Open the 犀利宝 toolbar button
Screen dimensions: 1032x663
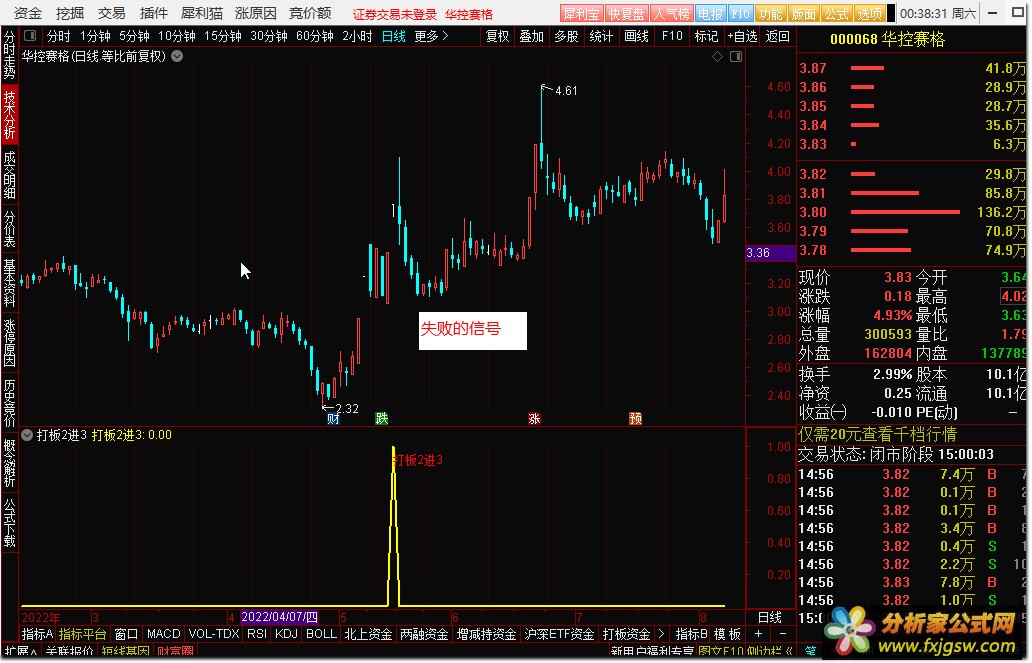[581, 14]
